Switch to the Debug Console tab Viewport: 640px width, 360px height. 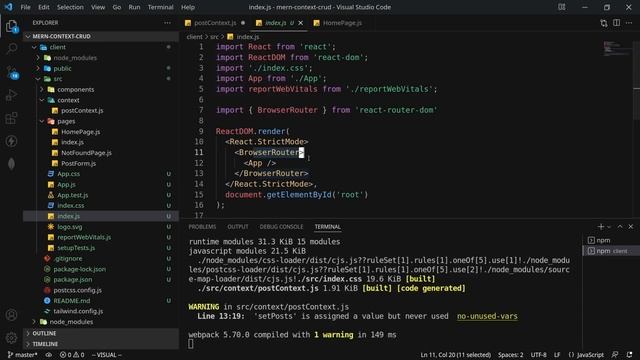click(x=281, y=227)
